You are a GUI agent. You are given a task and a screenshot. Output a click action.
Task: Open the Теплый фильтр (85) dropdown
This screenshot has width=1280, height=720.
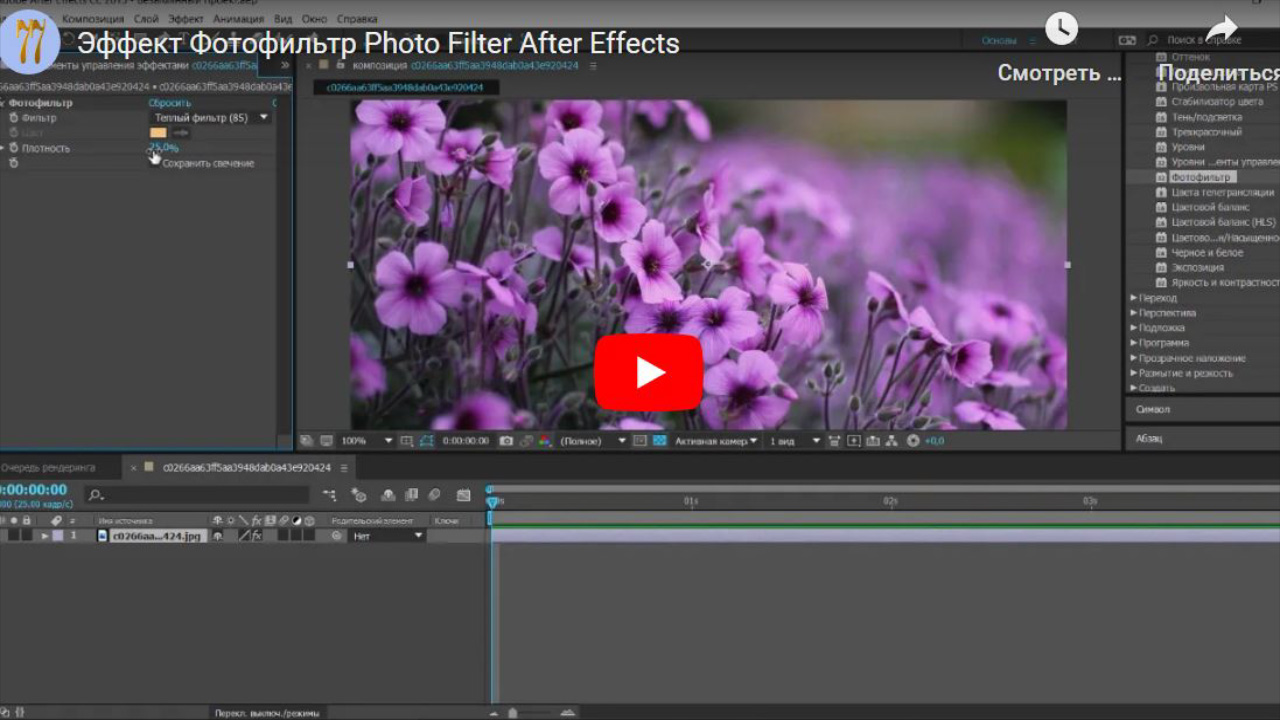point(205,117)
